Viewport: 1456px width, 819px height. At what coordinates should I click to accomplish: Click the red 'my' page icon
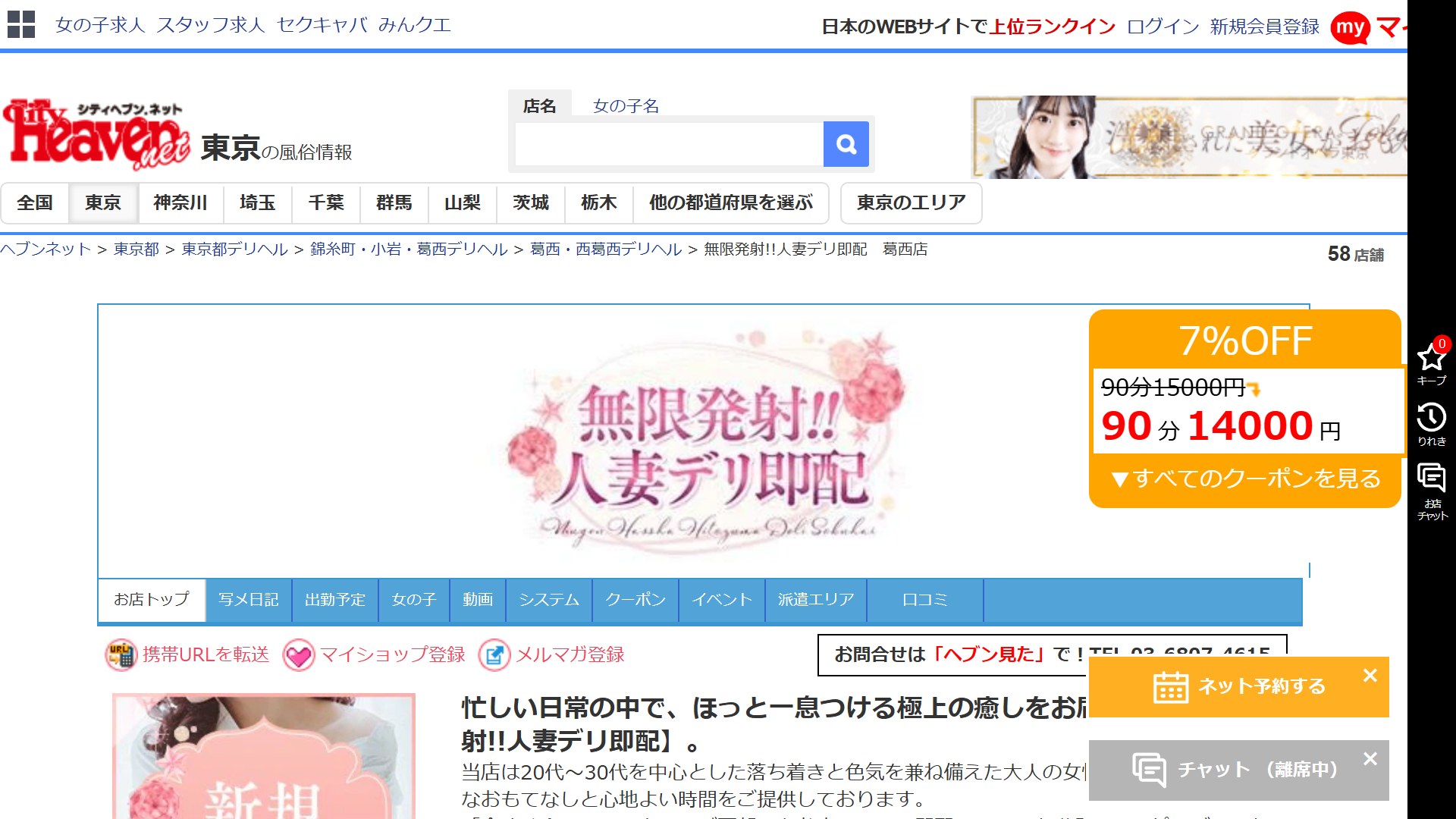tap(1351, 29)
